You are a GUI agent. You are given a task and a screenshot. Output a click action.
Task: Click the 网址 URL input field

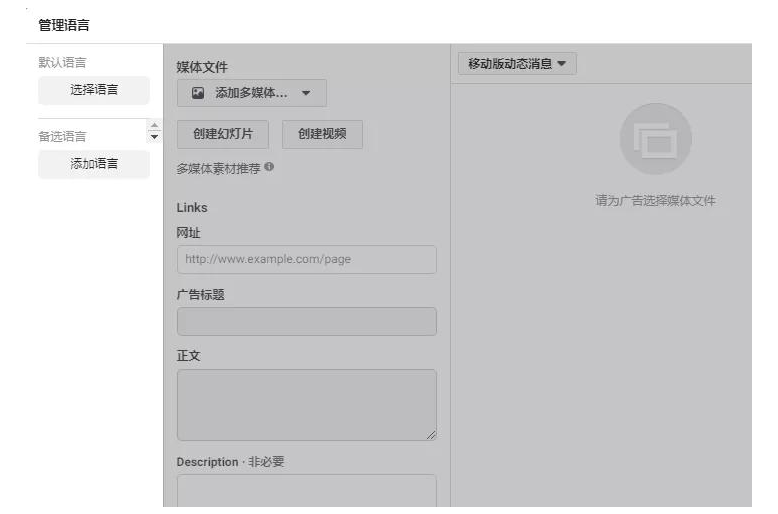307,259
